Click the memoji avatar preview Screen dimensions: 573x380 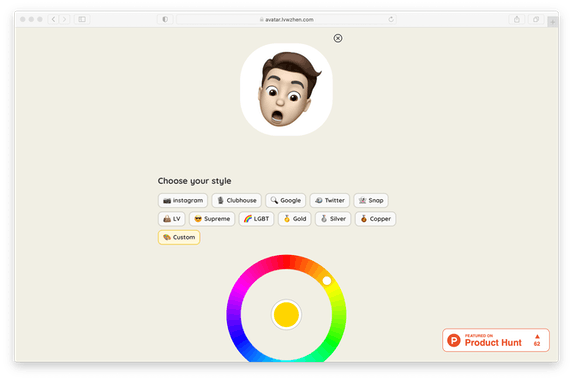pos(286,90)
